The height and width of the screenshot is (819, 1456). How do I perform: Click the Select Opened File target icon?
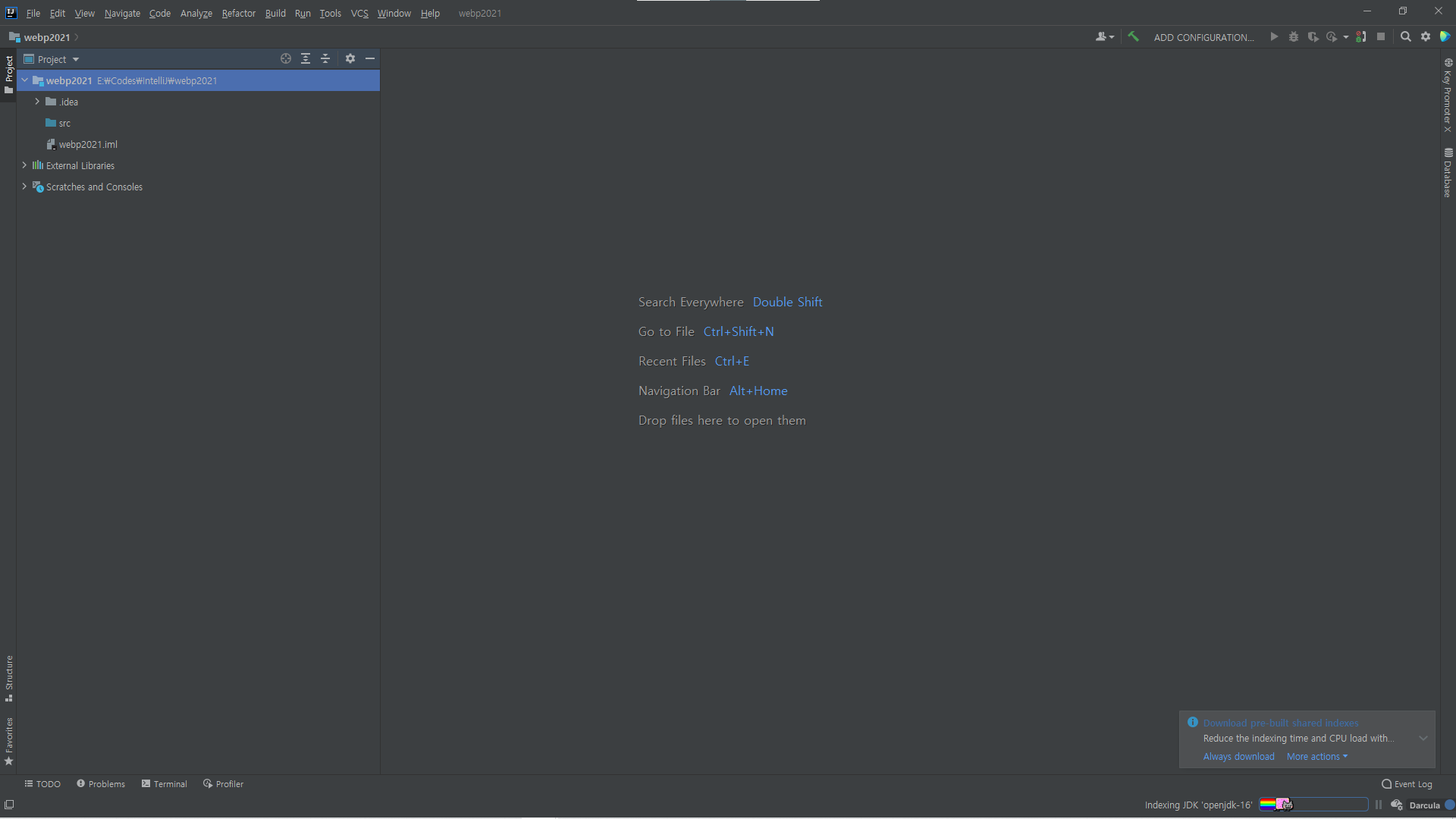(286, 58)
